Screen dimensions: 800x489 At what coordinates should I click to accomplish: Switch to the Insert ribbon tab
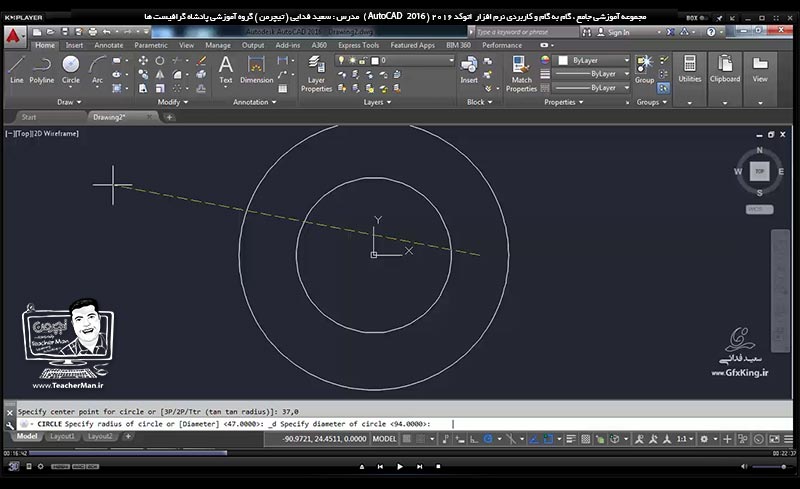(x=74, y=45)
